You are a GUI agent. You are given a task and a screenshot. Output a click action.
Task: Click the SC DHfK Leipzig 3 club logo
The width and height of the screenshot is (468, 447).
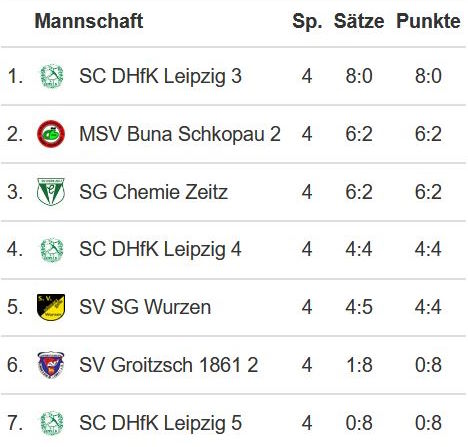coord(52,76)
